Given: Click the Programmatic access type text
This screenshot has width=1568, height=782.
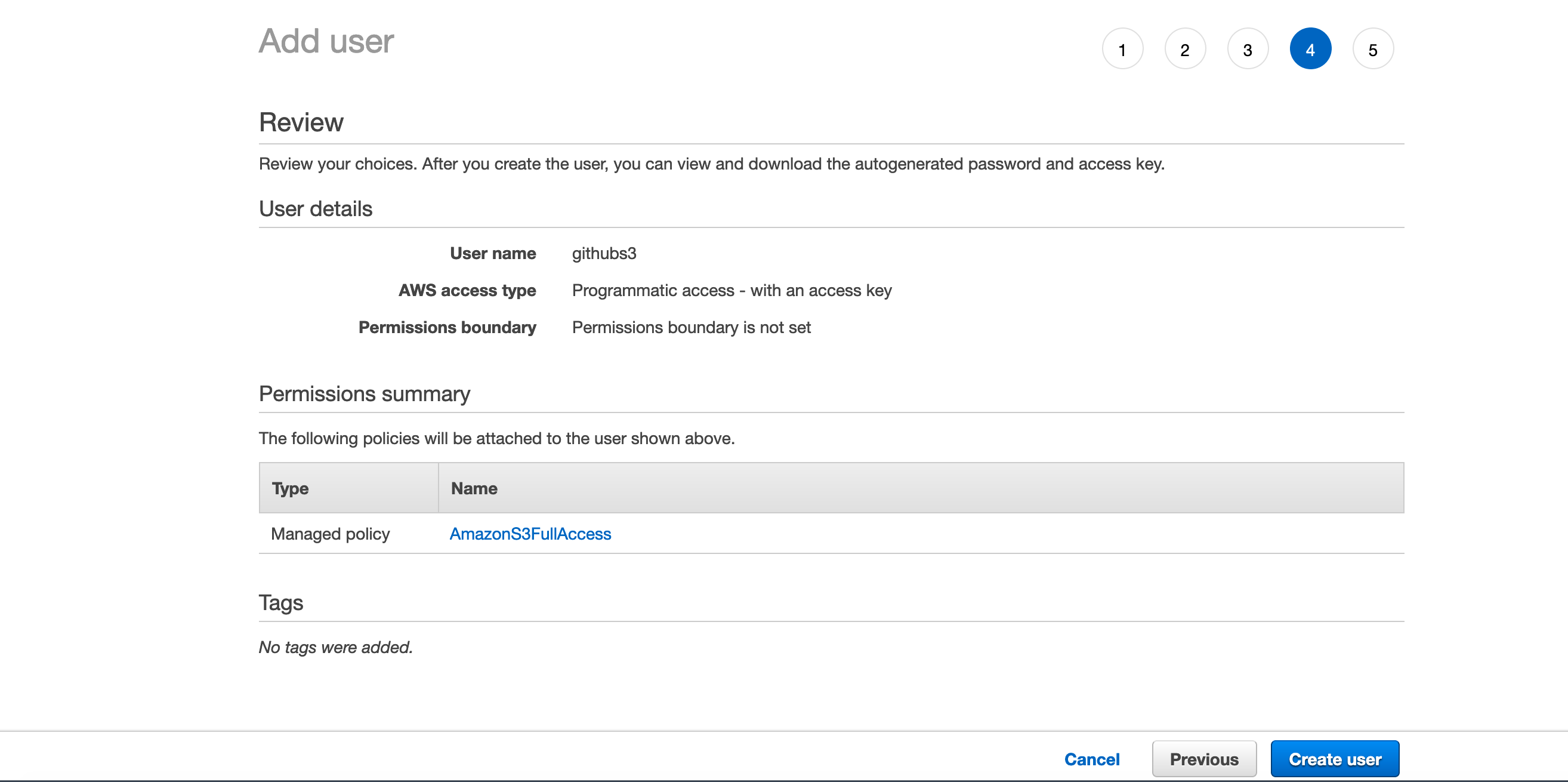Looking at the screenshot, I should (731, 291).
